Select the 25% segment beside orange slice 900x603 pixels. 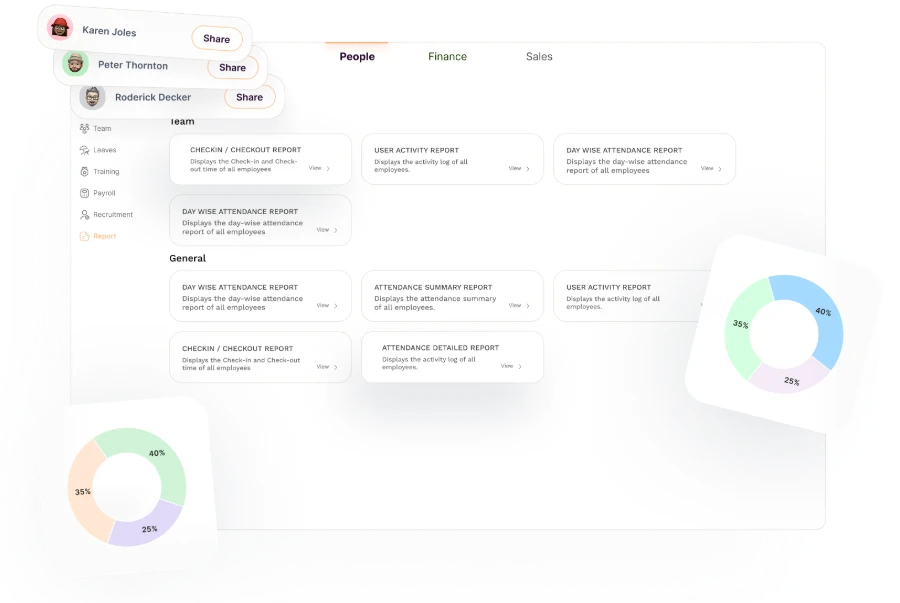[x=148, y=528]
